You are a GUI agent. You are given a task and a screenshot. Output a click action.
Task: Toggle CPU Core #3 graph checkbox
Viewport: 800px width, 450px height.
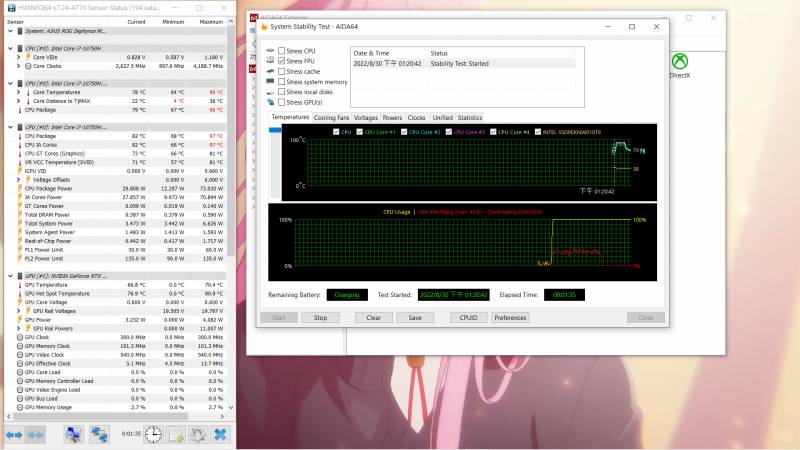tap(448, 132)
